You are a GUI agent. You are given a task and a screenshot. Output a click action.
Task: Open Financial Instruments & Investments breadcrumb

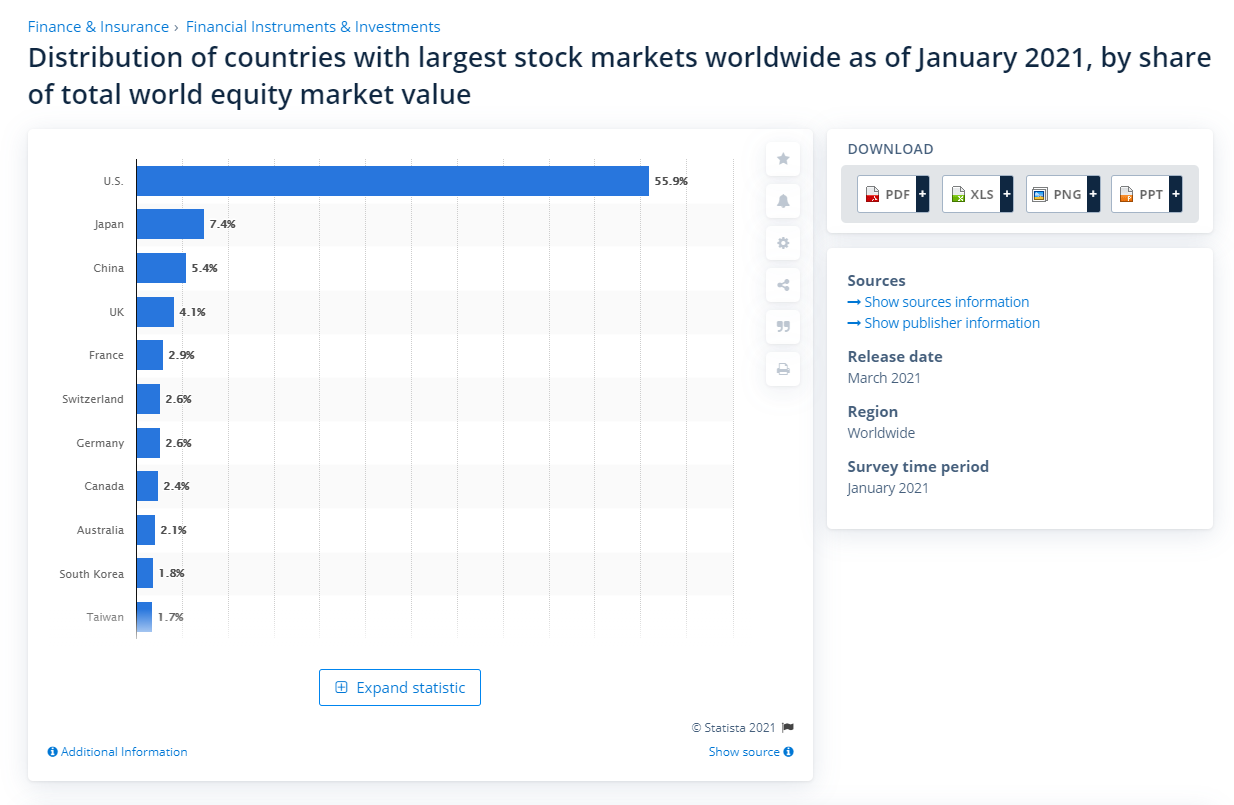(313, 27)
